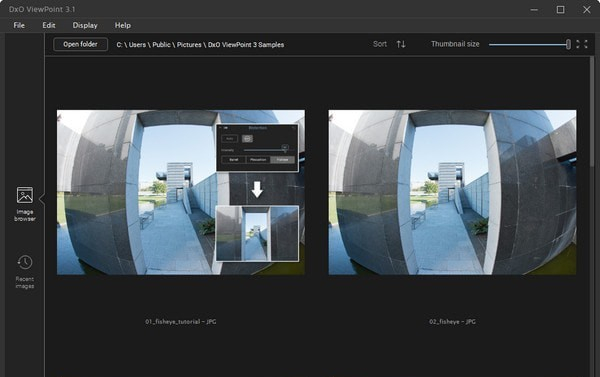Click DxO ViewPoint 3 Samples path segment
Viewport: 600px width, 377px height.
(x=246, y=45)
